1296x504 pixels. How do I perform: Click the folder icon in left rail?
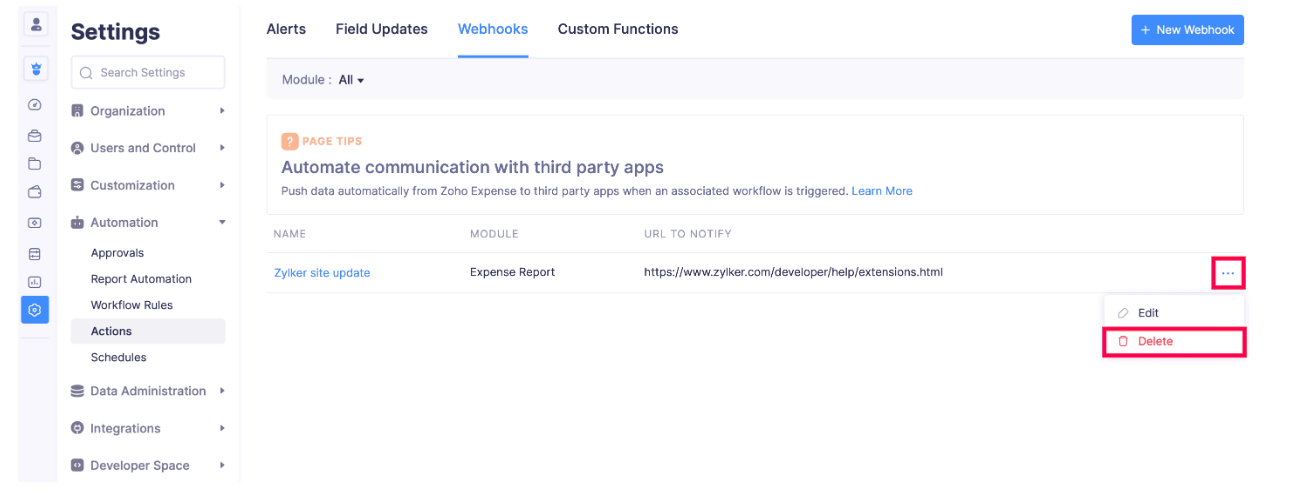point(35,164)
